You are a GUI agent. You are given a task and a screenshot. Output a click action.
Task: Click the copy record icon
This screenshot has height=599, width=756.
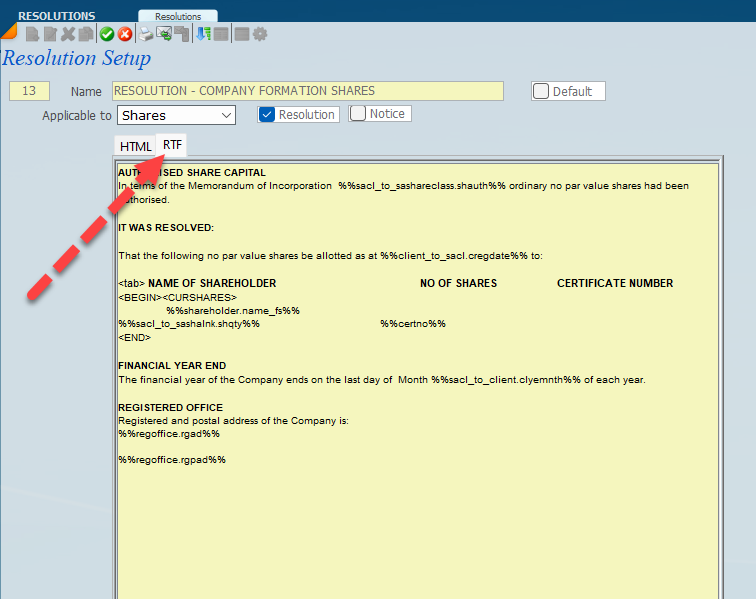(x=86, y=34)
